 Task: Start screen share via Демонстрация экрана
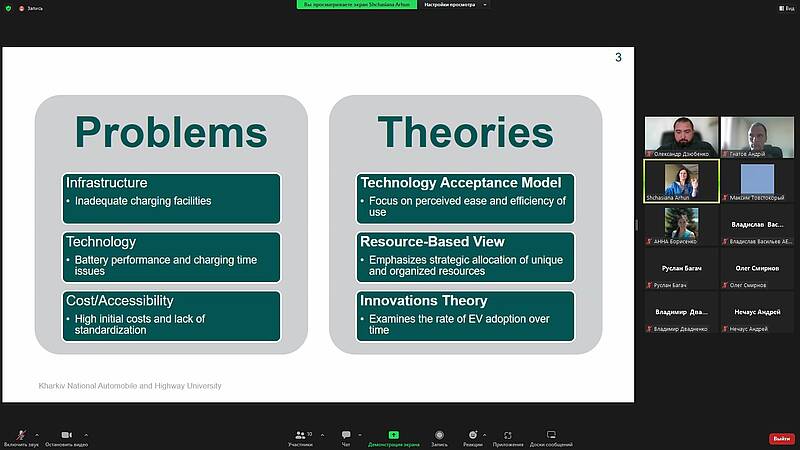[393, 437]
